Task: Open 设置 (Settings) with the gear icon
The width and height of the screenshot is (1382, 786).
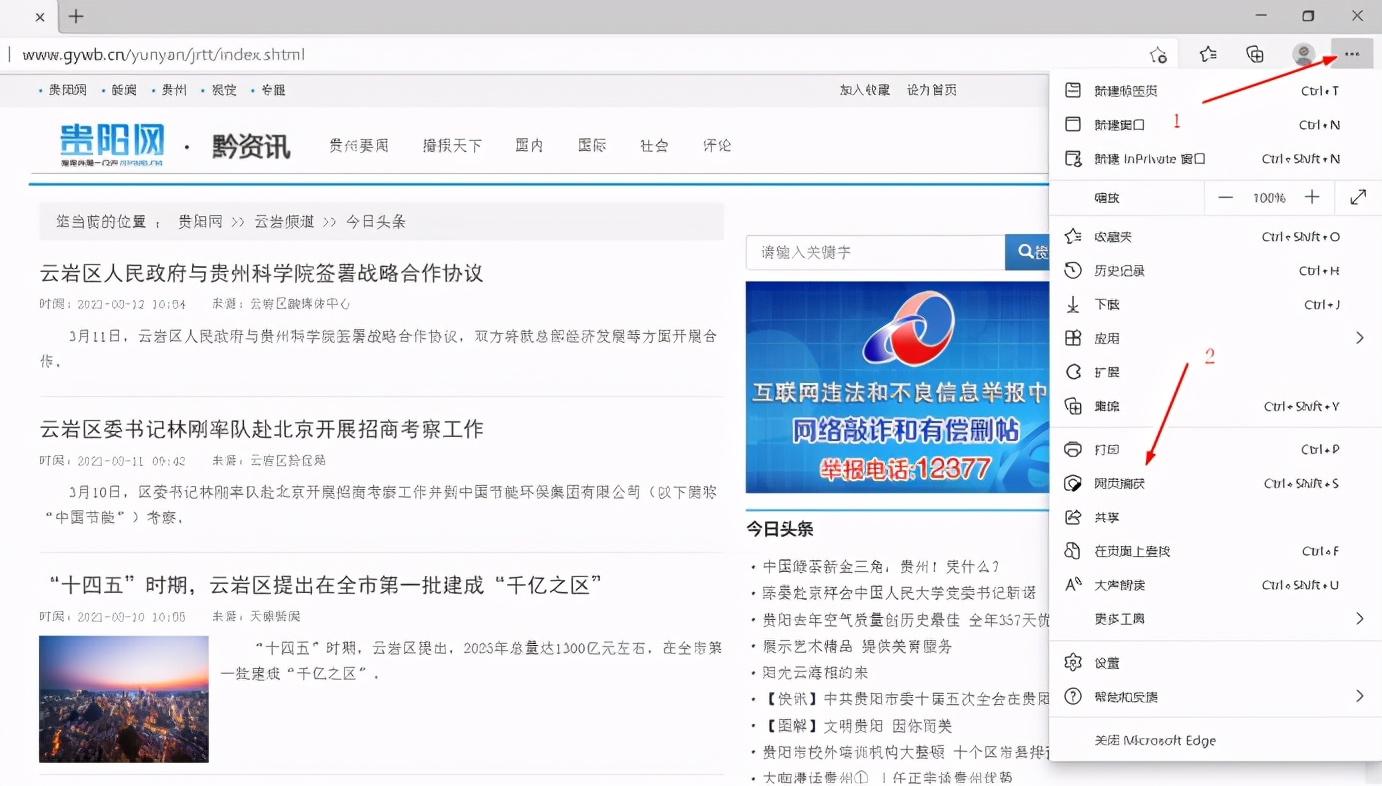Action: click(1107, 663)
